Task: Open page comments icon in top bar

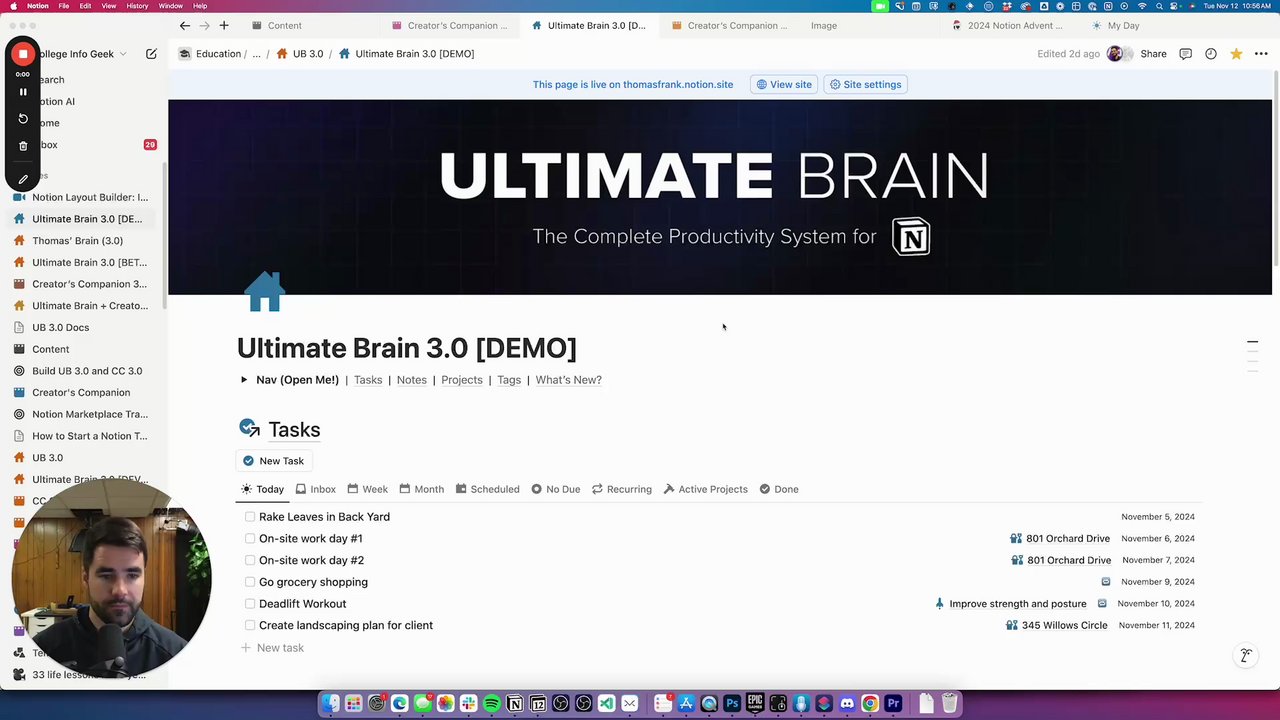Action: (1185, 54)
